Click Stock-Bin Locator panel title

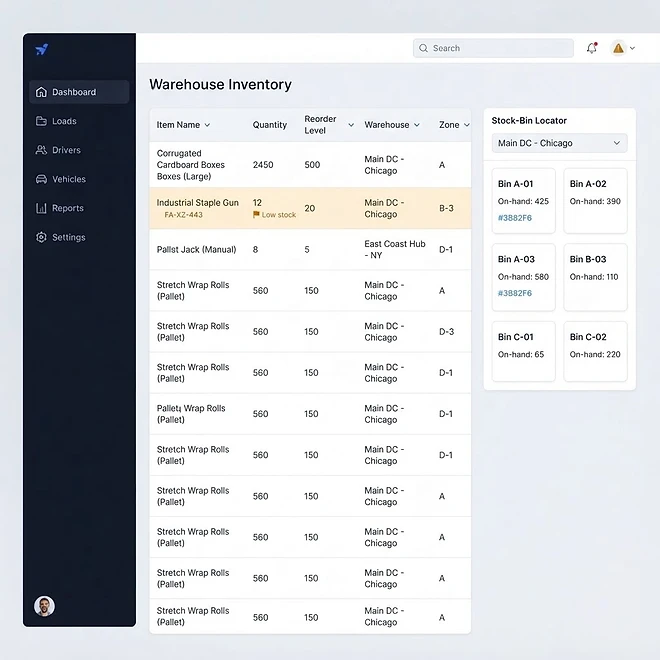pyautogui.click(x=529, y=121)
